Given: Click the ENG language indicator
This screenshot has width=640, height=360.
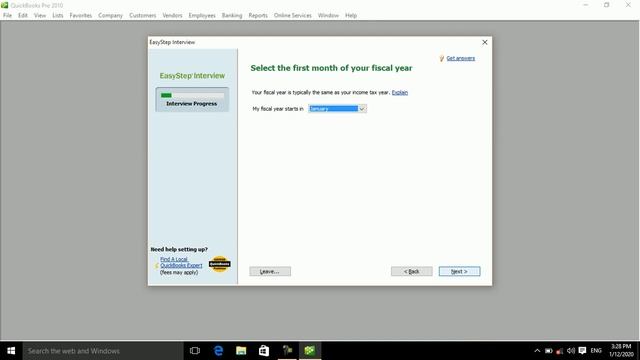Looking at the screenshot, I should point(596,351).
